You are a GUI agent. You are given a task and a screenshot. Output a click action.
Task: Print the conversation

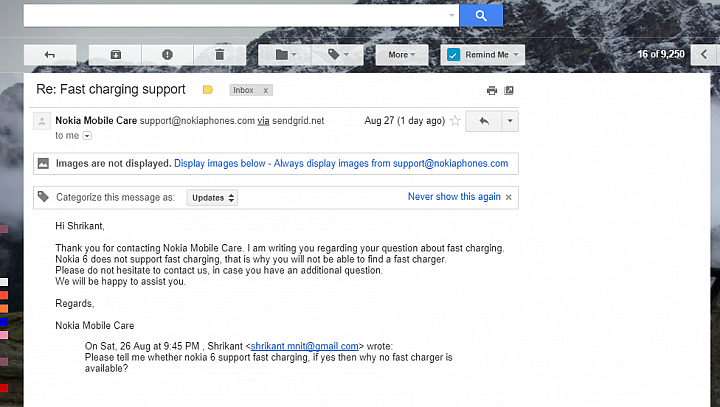point(492,90)
